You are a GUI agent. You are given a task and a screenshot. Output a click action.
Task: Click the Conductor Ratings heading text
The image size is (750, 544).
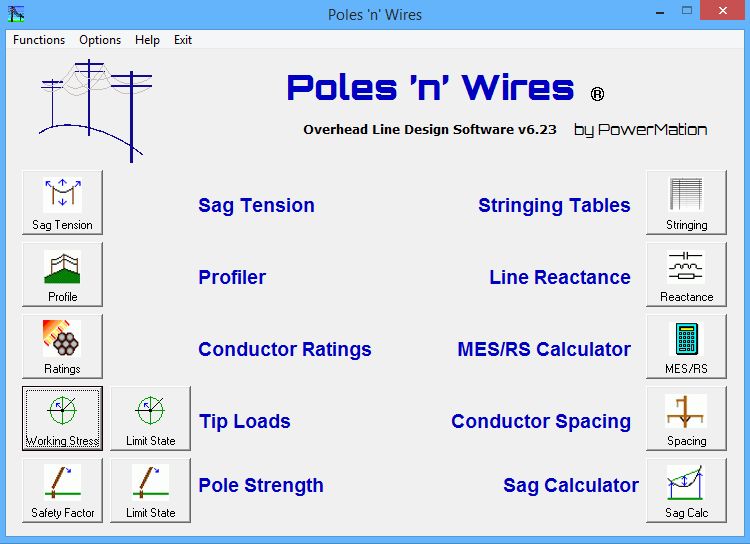tap(285, 349)
